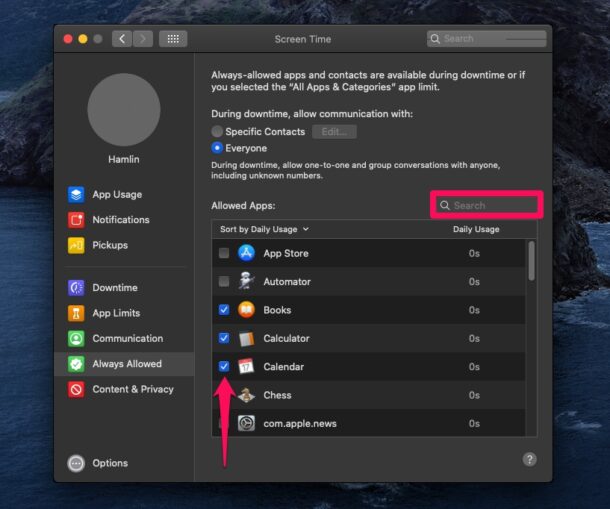Click the Hamlin user name
610x509 pixels.
click(x=124, y=159)
